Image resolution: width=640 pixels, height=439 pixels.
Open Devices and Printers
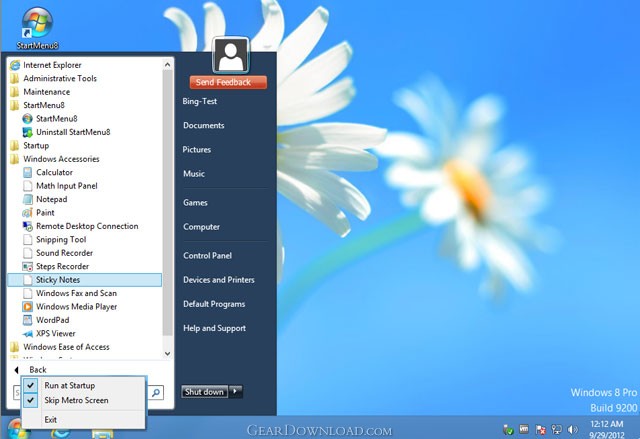(219, 280)
